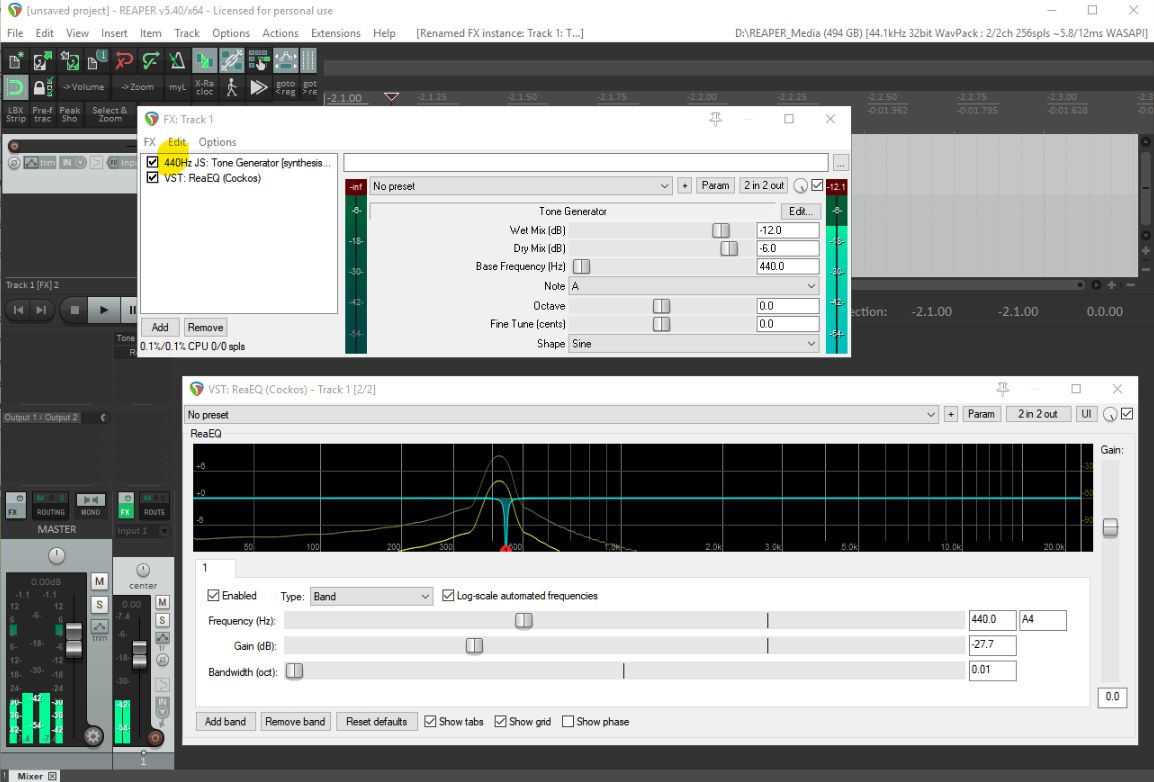Screen dimensions: 1154x782
Task: Click the Reset defaults button
Action: (x=376, y=722)
